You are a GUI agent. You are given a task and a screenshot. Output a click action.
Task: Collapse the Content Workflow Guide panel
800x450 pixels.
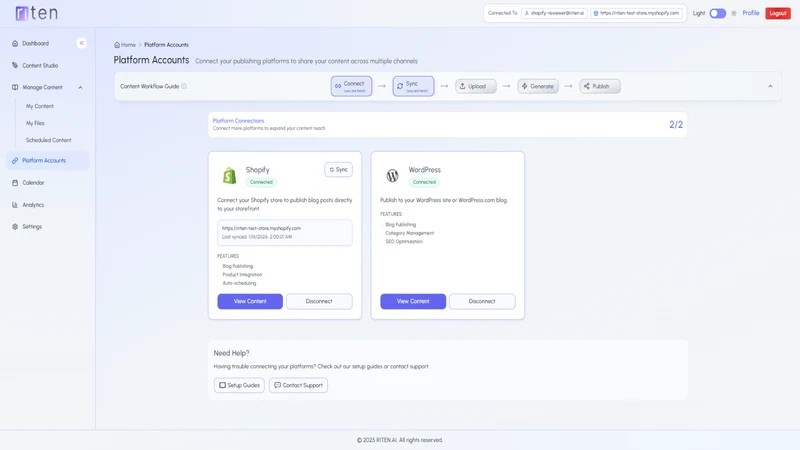[770, 86]
